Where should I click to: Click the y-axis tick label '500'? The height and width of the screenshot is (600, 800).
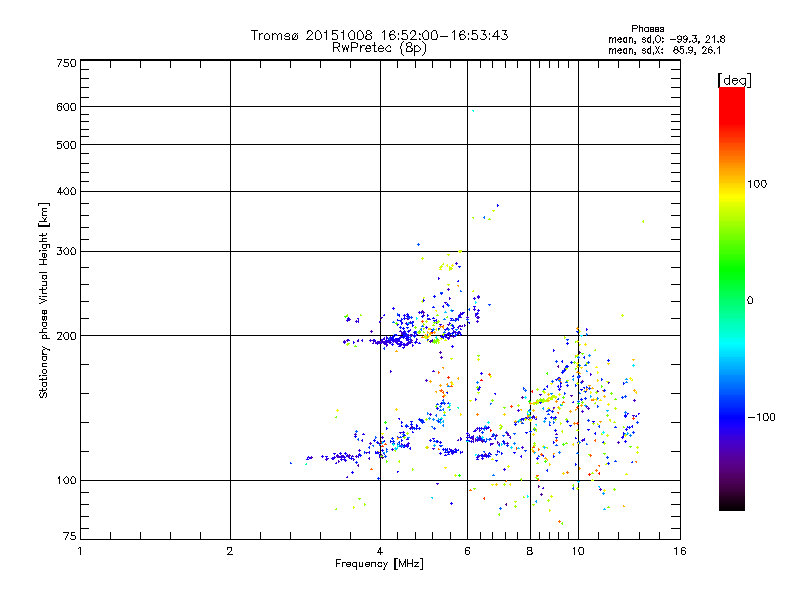click(x=66, y=145)
